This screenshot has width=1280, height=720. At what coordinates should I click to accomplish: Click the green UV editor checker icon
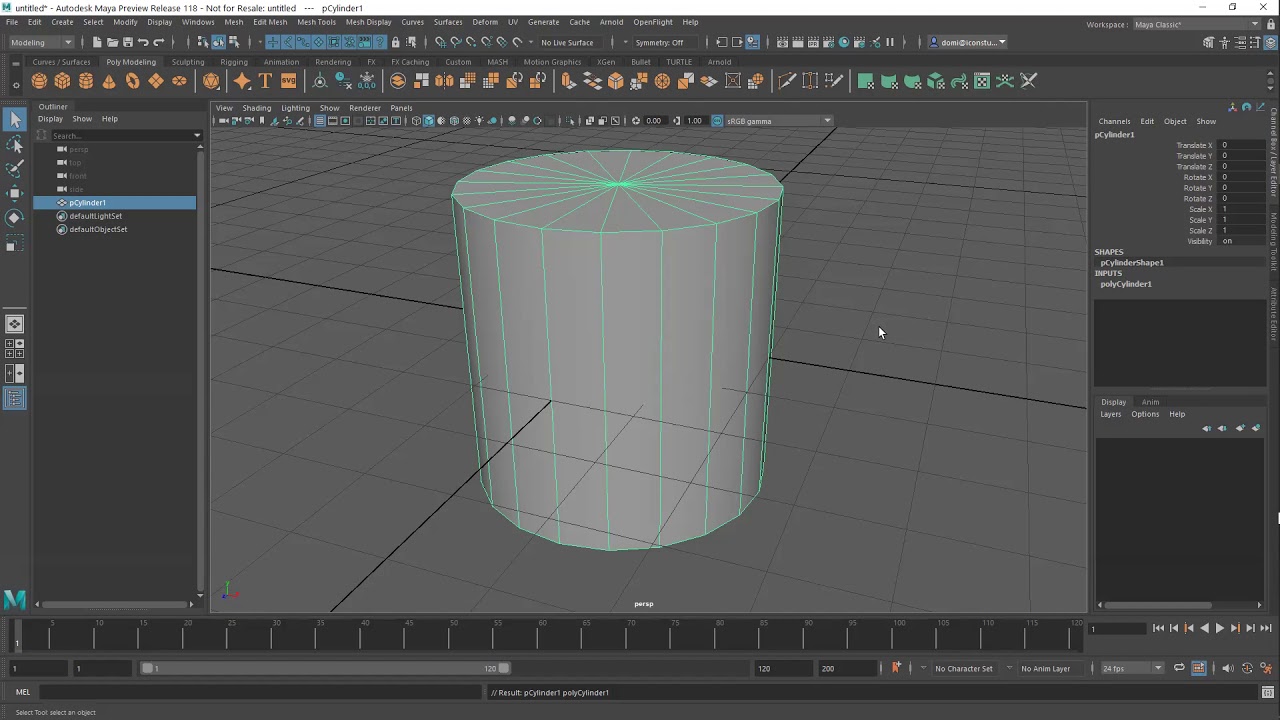tap(982, 81)
